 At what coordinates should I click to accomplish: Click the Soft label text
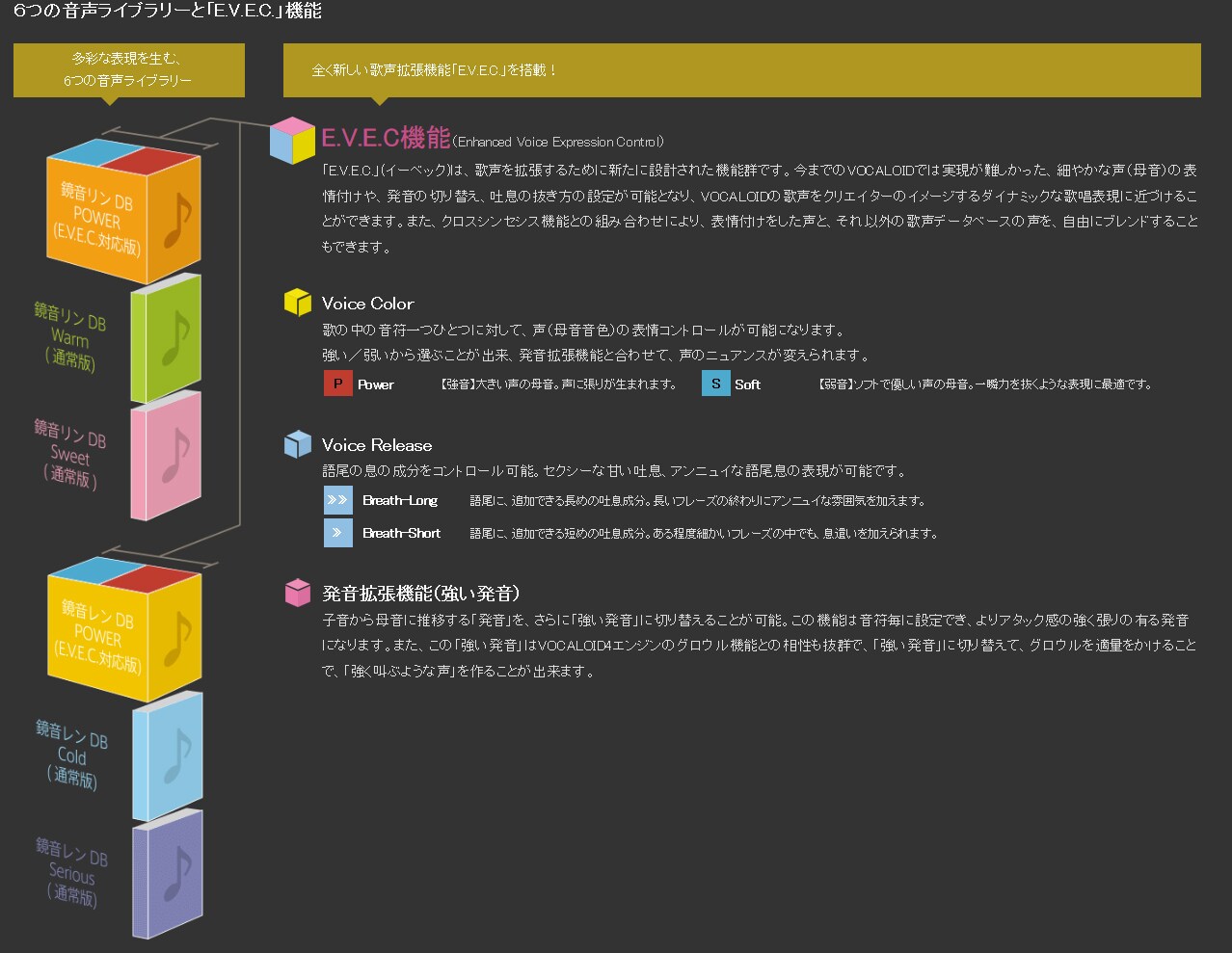tap(747, 384)
